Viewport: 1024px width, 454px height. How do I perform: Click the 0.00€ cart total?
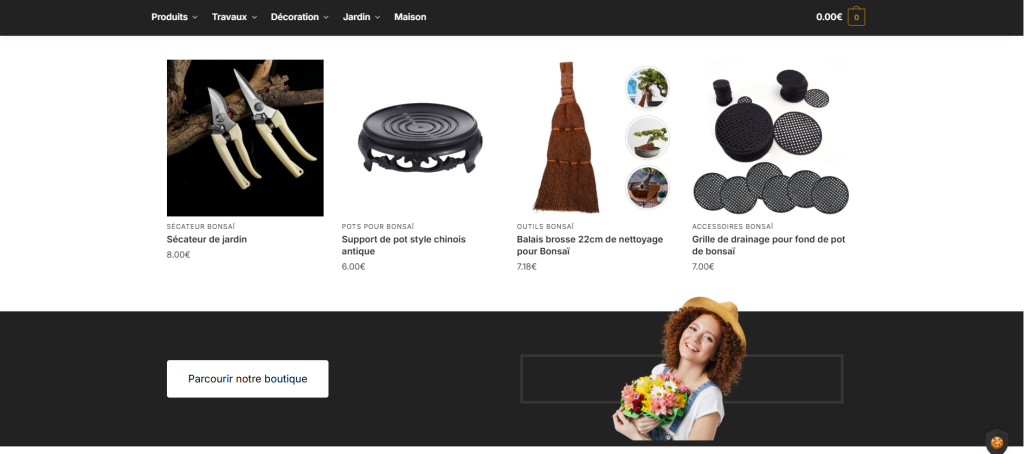(x=829, y=17)
